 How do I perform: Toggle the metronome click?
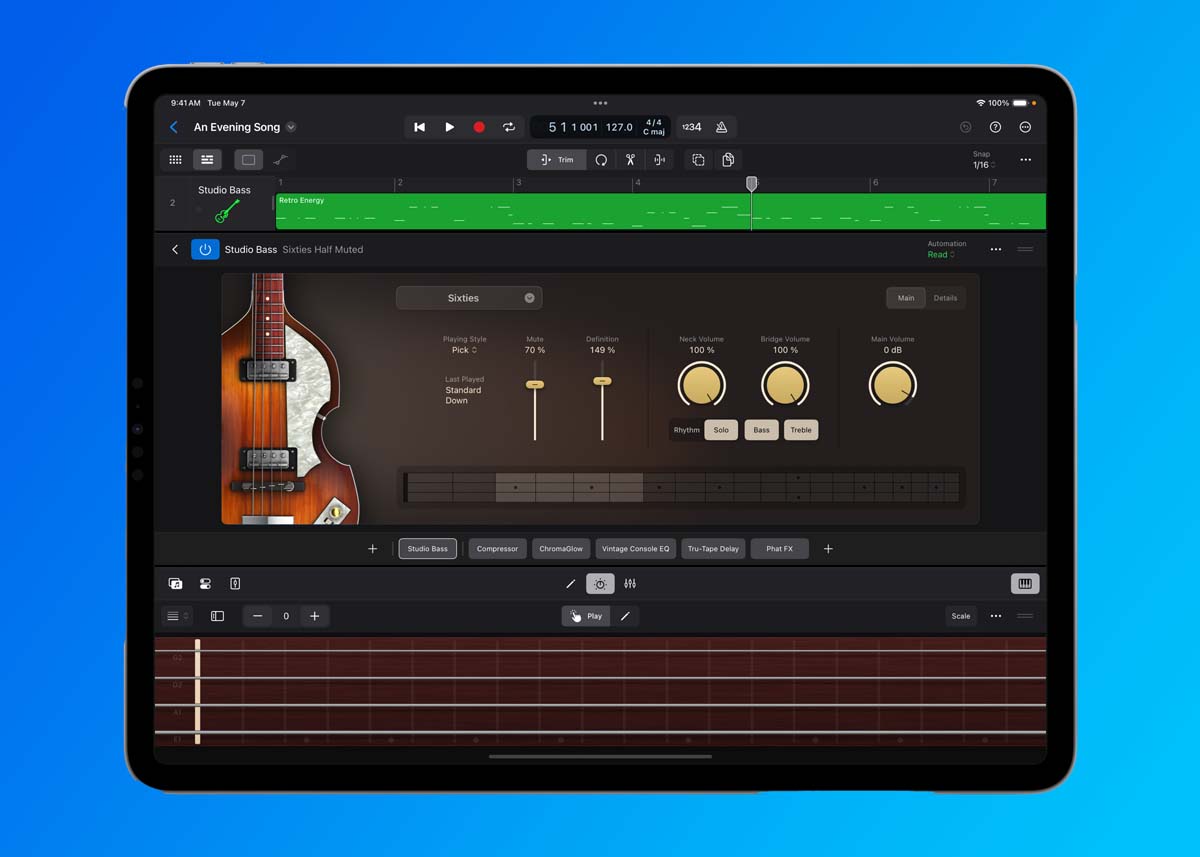click(721, 127)
